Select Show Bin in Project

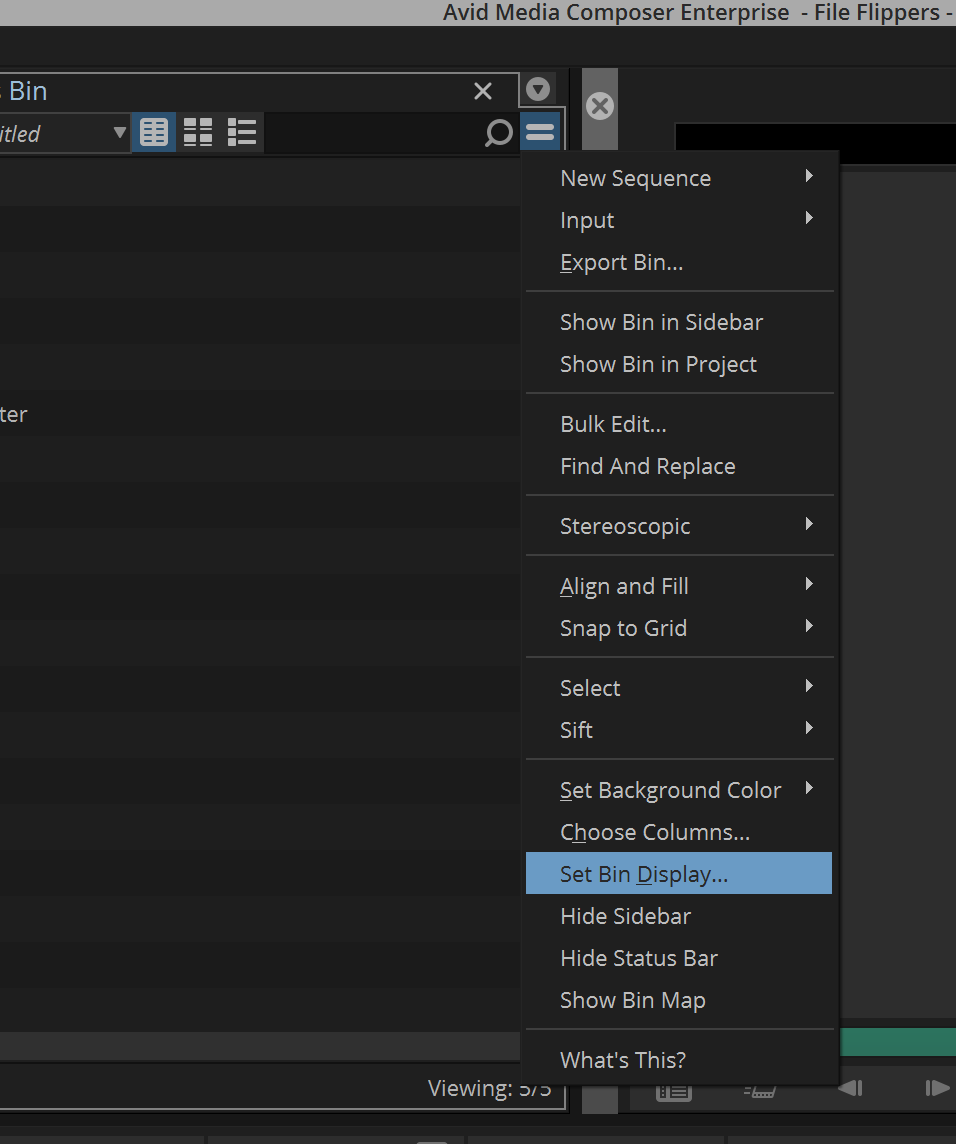coord(679,365)
